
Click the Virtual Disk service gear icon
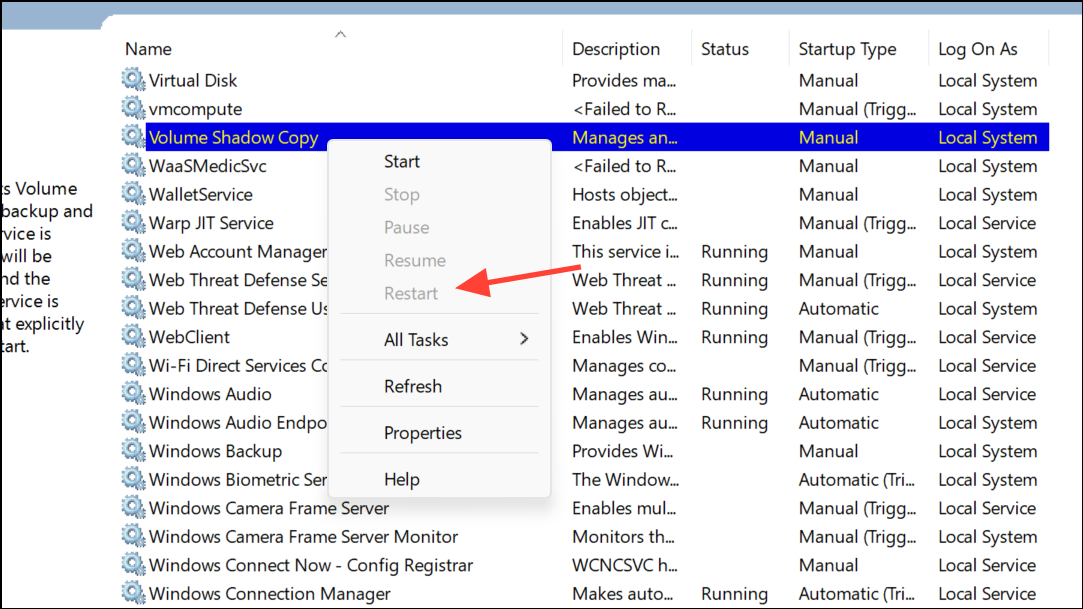point(133,79)
